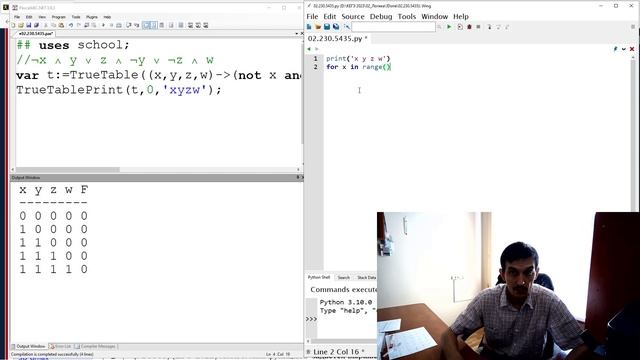Switch to Compiler Messages tab in PascalABC

pyautogui.click(x=96, y=347)
